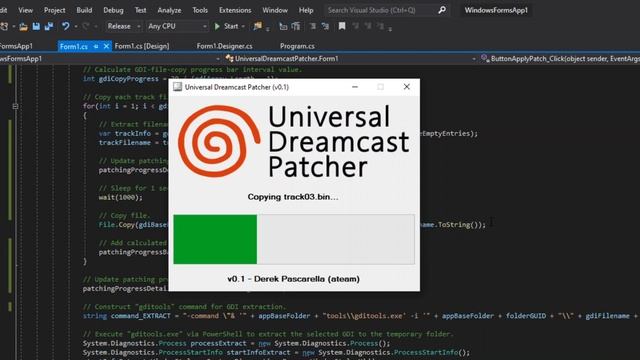Click the Save file icon
This screenshot has width=640, height=360.
36,27
